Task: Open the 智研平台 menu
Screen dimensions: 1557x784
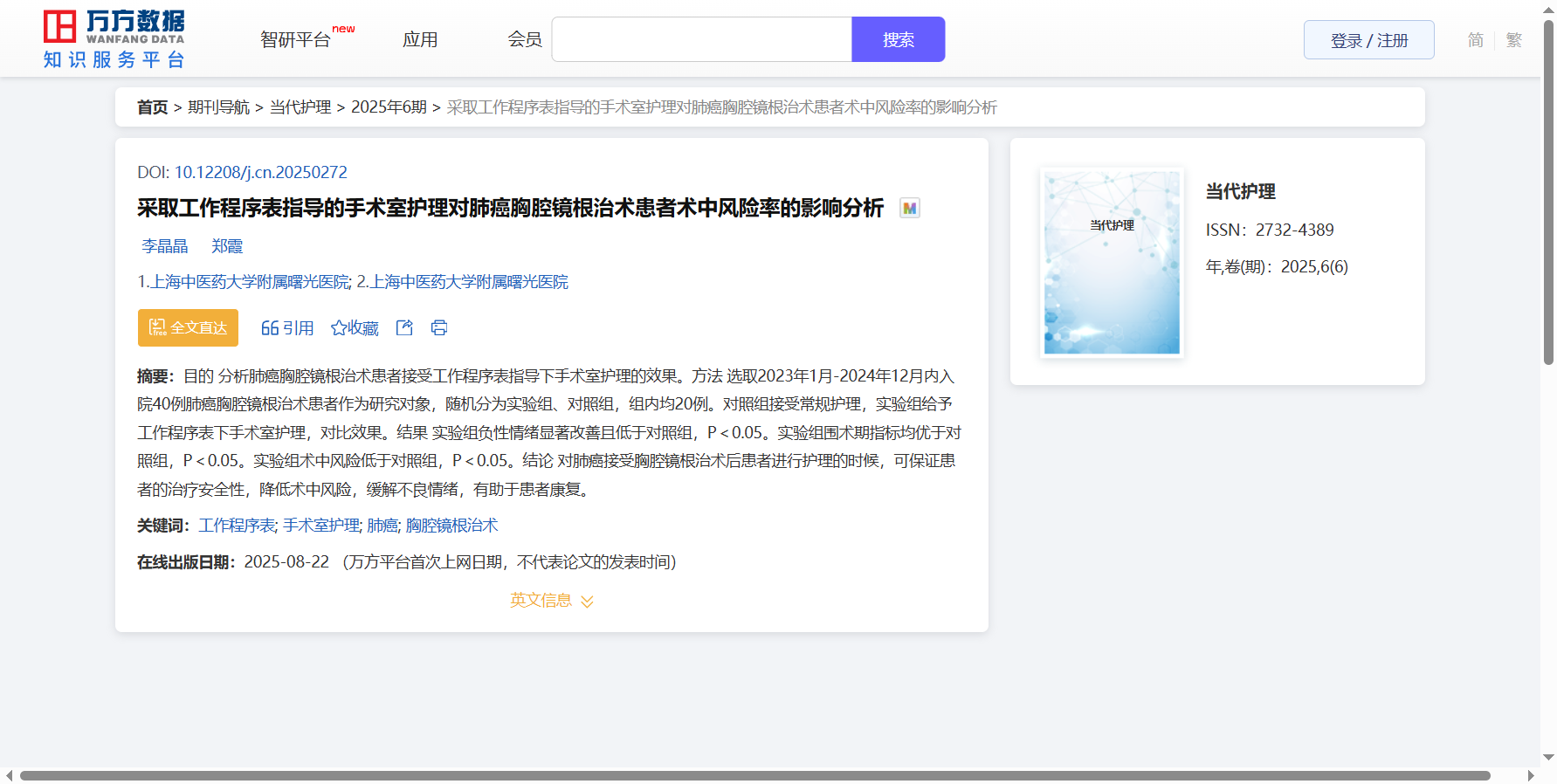Action: pos(295,40)
